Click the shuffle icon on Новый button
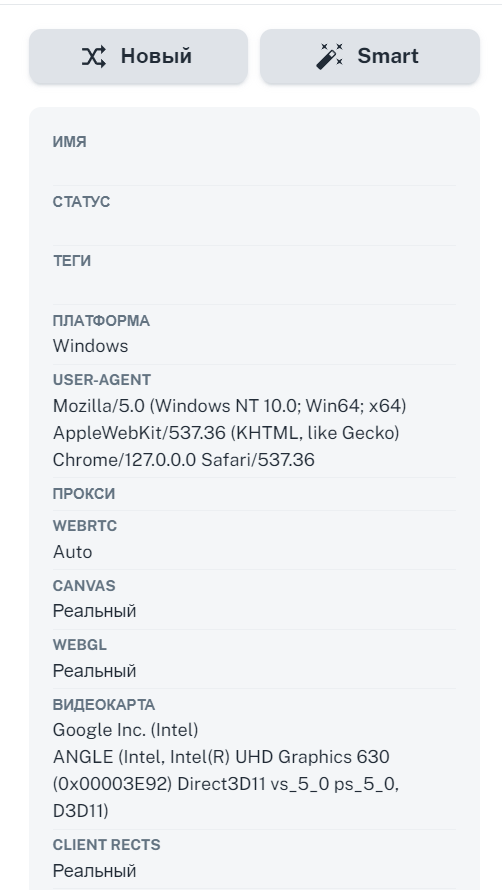 94,56
